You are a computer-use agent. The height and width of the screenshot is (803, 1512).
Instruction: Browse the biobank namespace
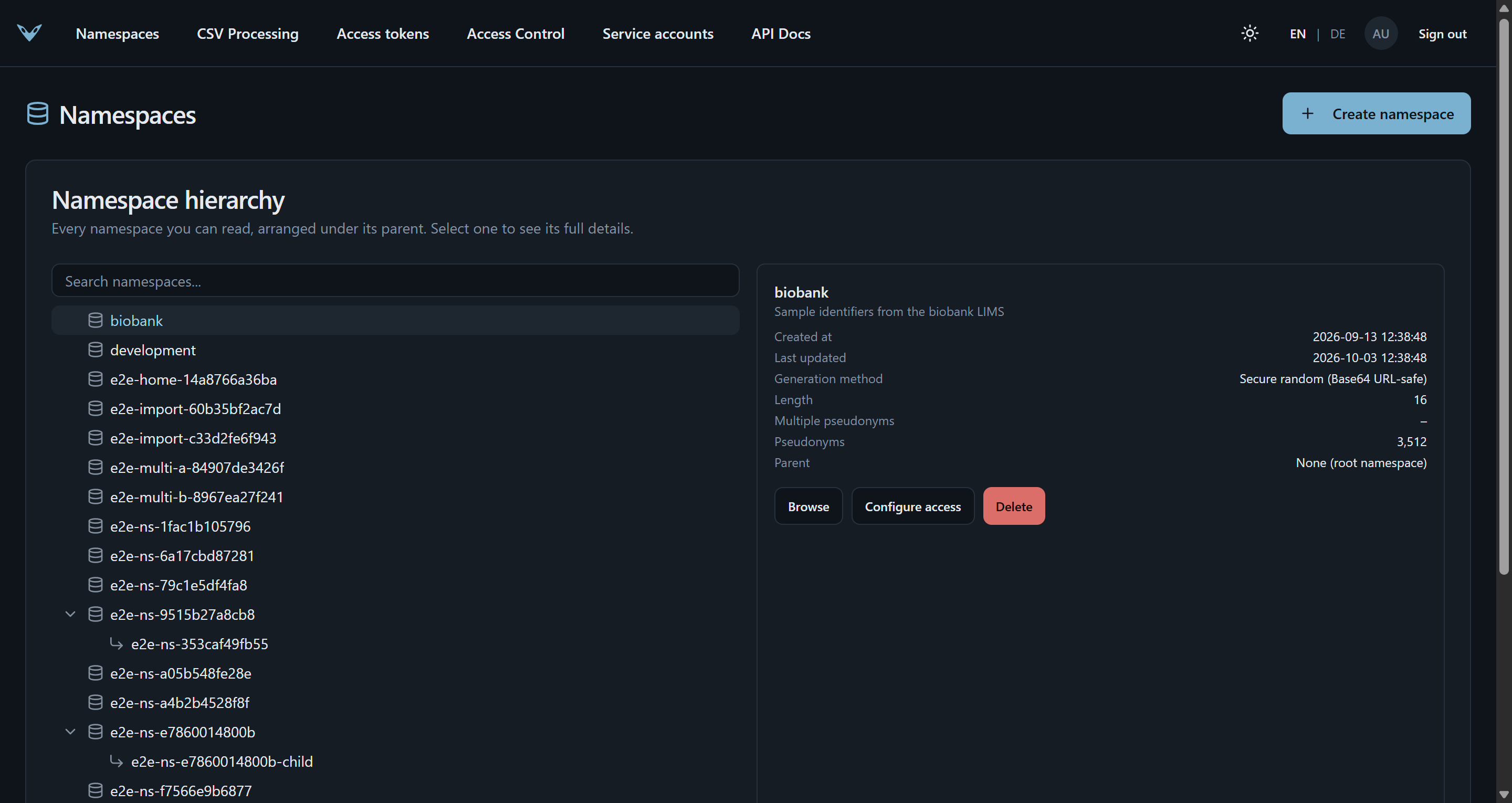(x=808, y=506)
